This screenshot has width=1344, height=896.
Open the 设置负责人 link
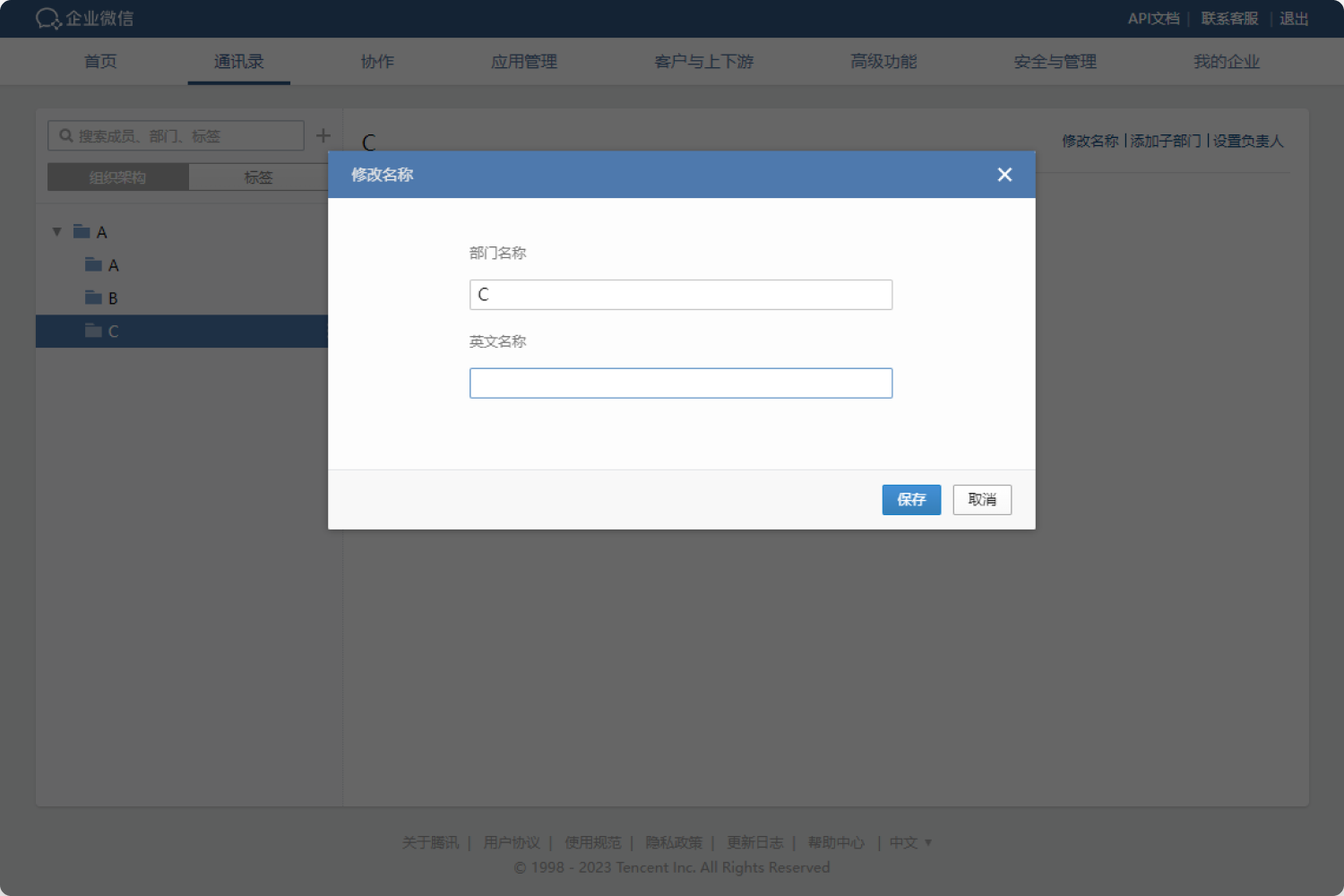(1248, 141)
